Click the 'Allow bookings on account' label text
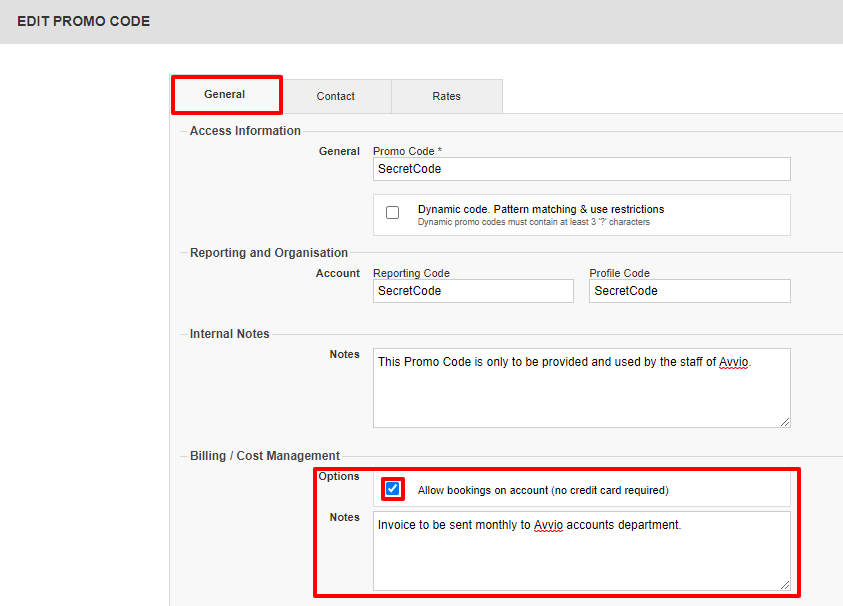843x606 pixels. point(543,490)
